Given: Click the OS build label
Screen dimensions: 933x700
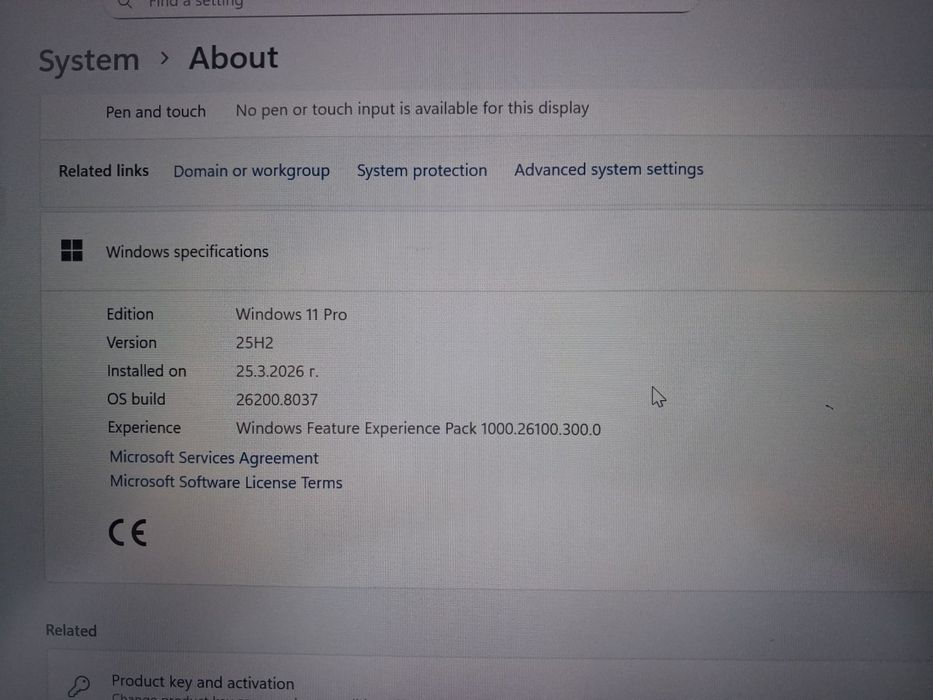Looking at the screenshot, I should 136,399.
